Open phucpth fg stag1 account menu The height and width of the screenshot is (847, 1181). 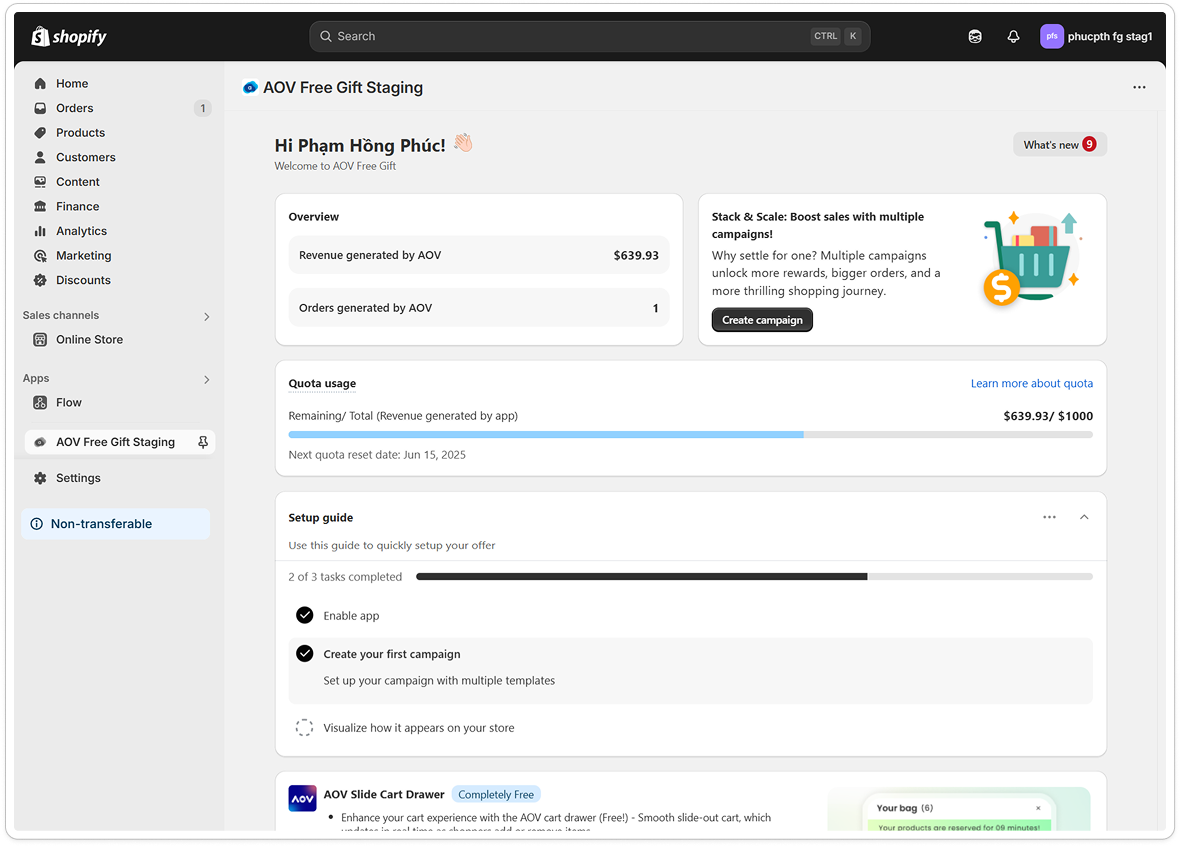pyautogui.click(x=1097, y=36)
